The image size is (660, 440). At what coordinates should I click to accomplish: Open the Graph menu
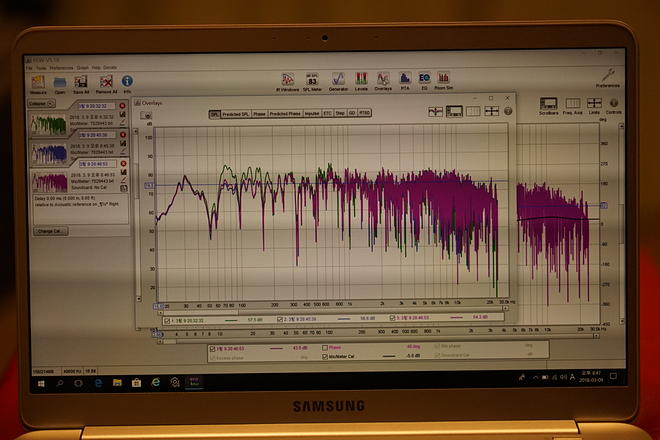[82, 67]
